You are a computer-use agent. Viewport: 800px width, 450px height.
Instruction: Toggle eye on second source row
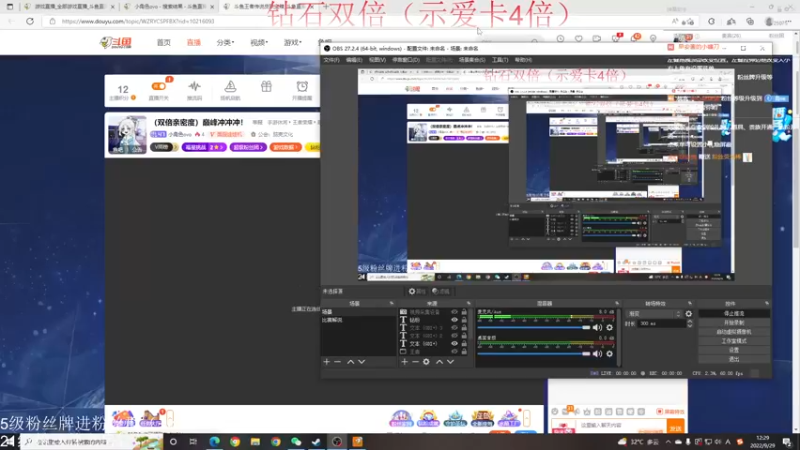pos(454,320)
